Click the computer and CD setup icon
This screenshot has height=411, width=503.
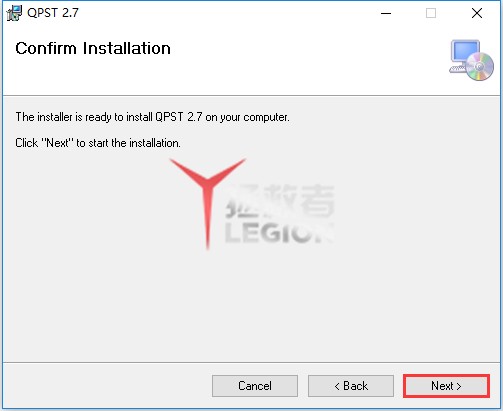[x=471, y=60]
